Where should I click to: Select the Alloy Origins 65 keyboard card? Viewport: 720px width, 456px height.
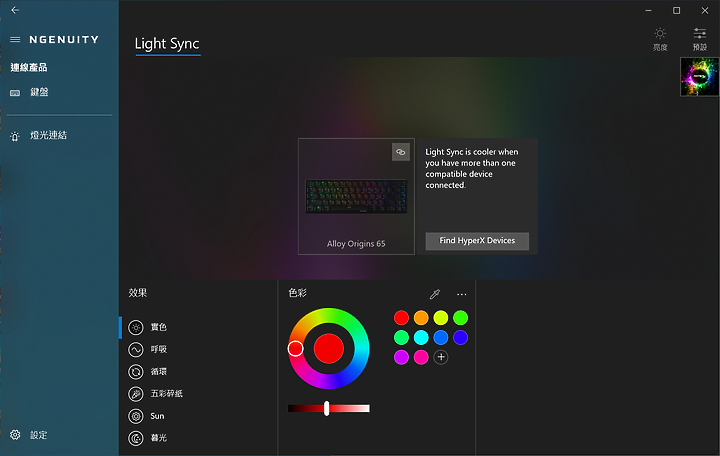[x=356, y=197]
